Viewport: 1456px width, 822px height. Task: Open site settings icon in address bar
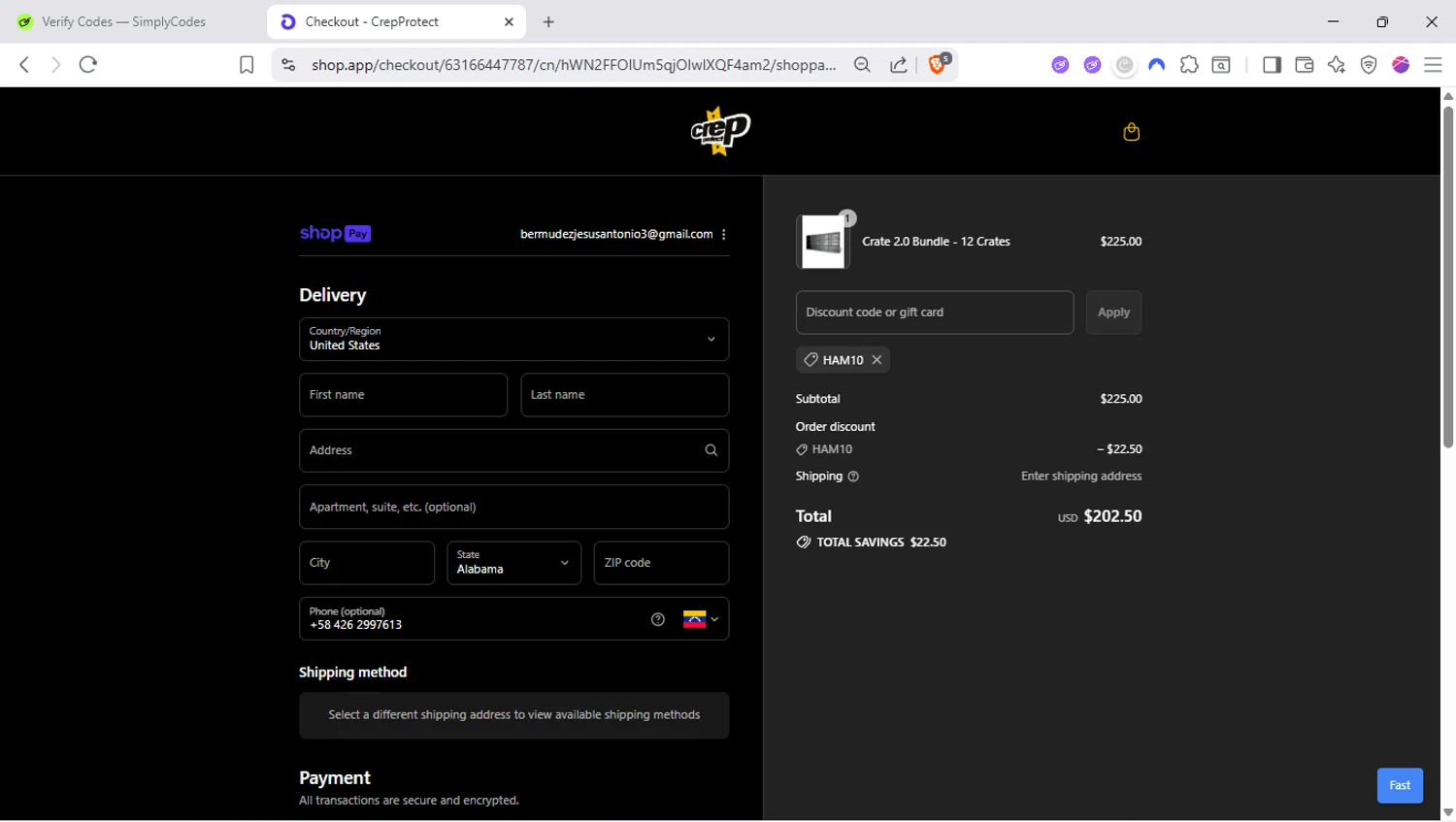tap(288, 65)
